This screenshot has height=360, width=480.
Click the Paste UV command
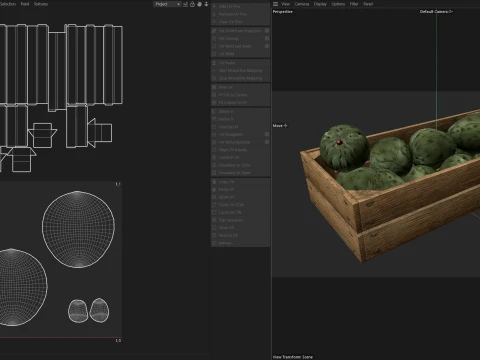240,189
